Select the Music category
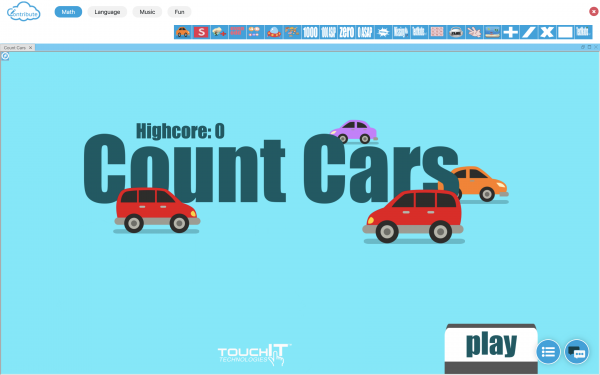The height and width of the screenshot is (375, 600). [147, 12]
